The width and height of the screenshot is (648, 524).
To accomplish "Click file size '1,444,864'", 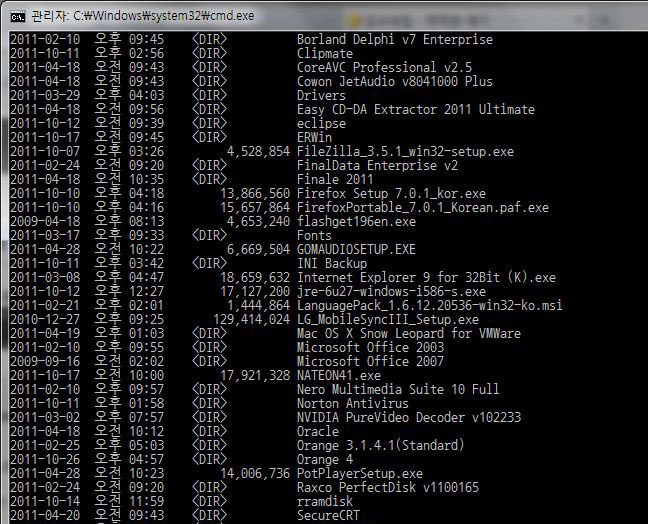I will point(258,306).
